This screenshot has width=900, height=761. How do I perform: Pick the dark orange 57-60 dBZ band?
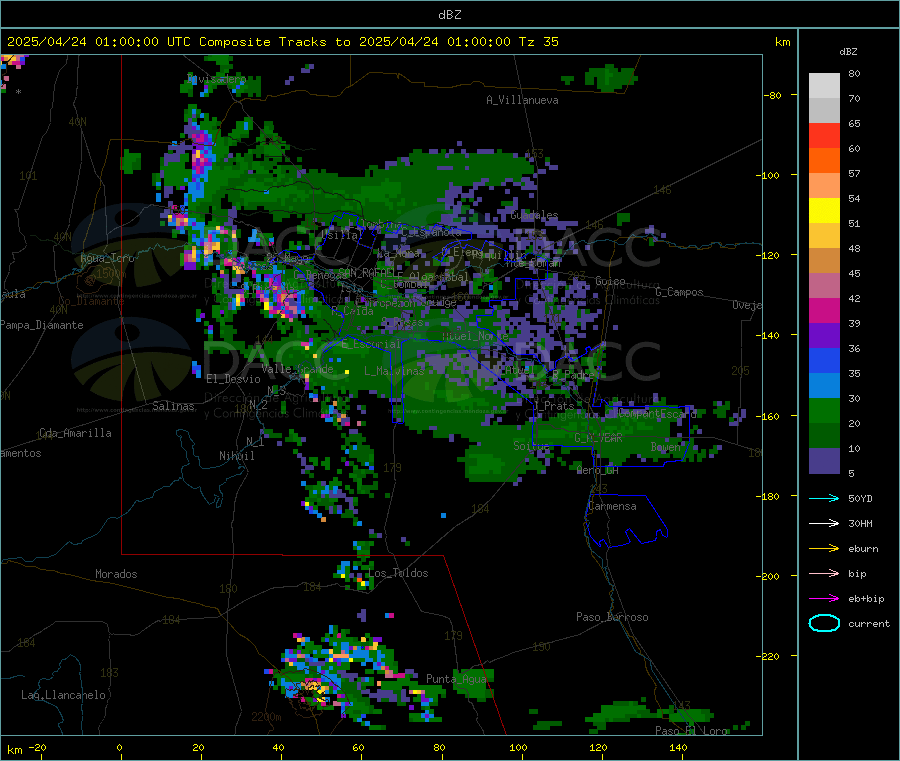pos(824,161)
